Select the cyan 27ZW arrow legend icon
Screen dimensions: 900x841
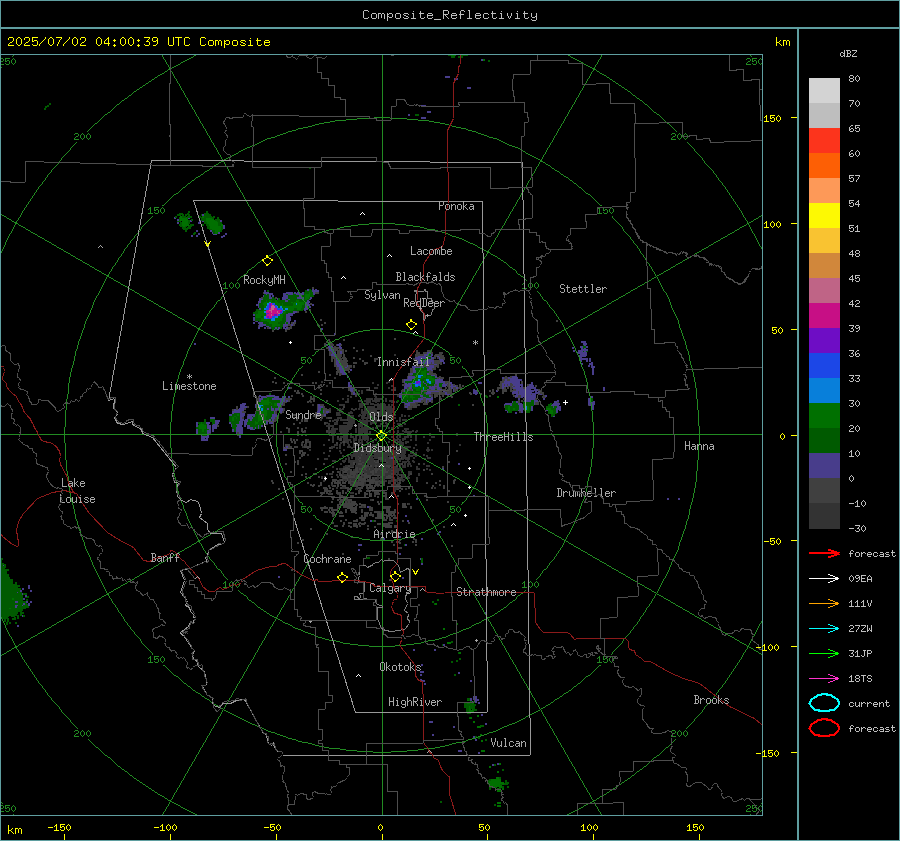point(824,629)
